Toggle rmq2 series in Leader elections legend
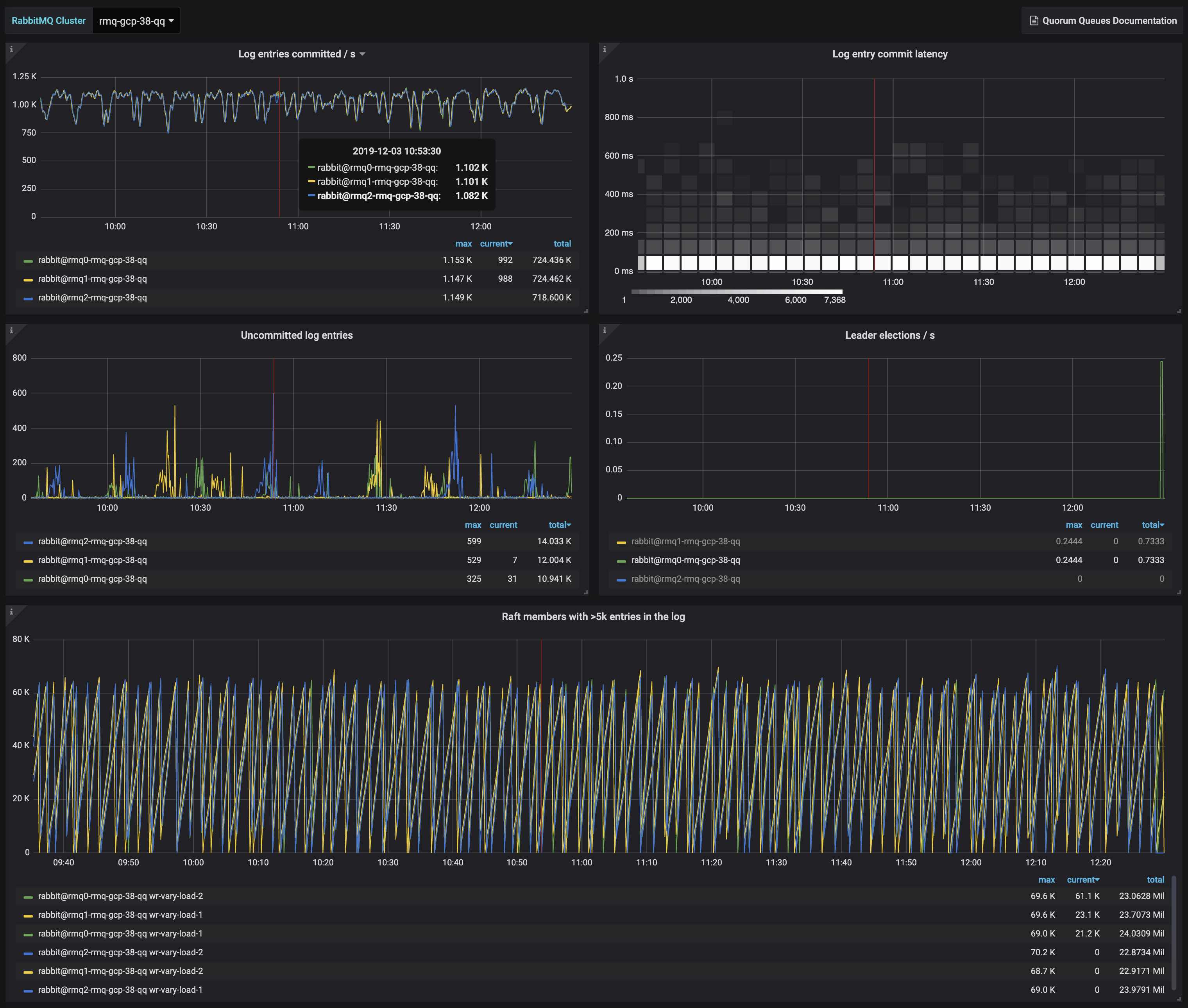 685,579
